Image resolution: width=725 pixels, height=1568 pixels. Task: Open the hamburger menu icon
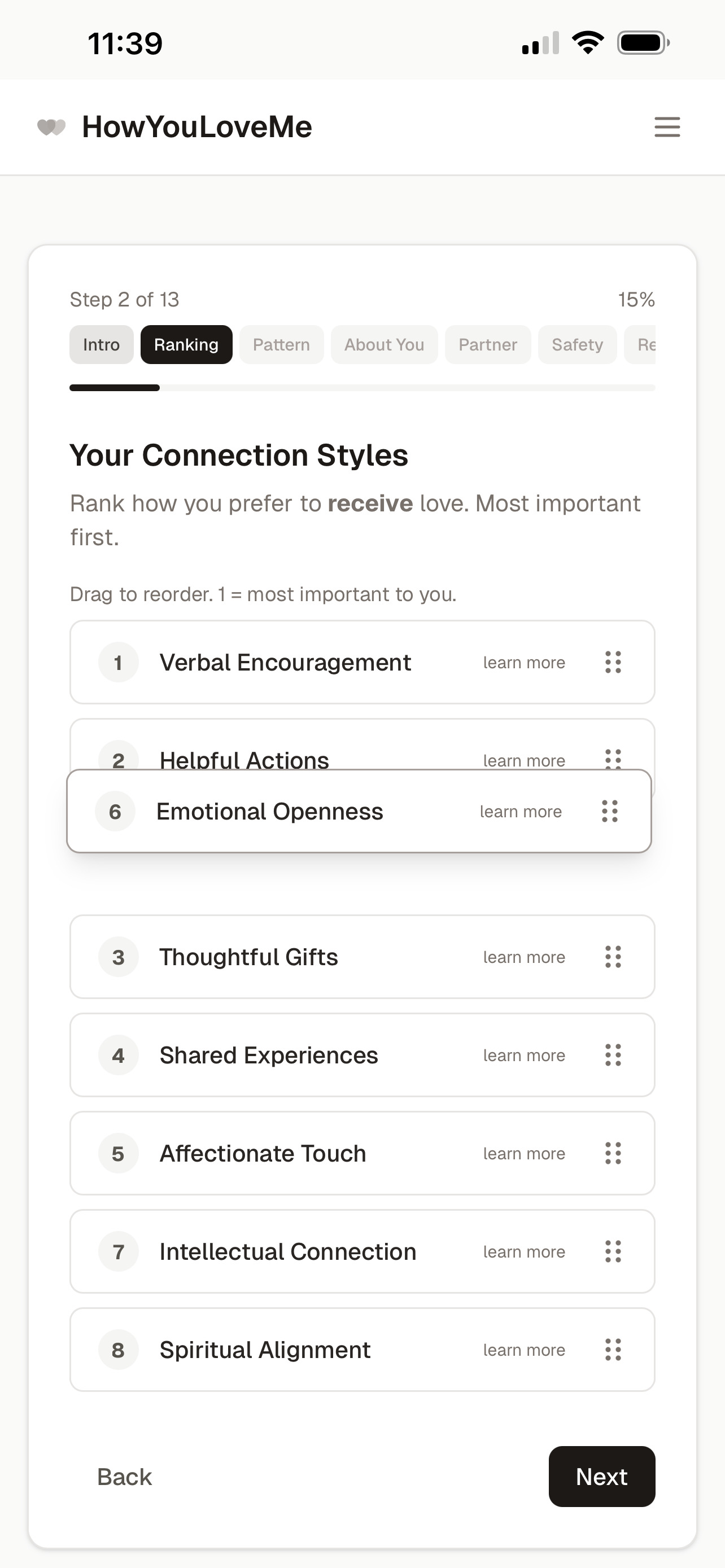tap(667, 126)
